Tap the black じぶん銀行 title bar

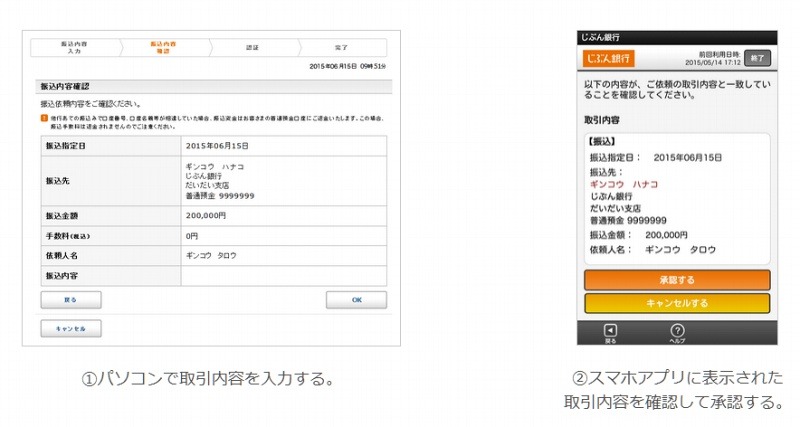point(677,37)
